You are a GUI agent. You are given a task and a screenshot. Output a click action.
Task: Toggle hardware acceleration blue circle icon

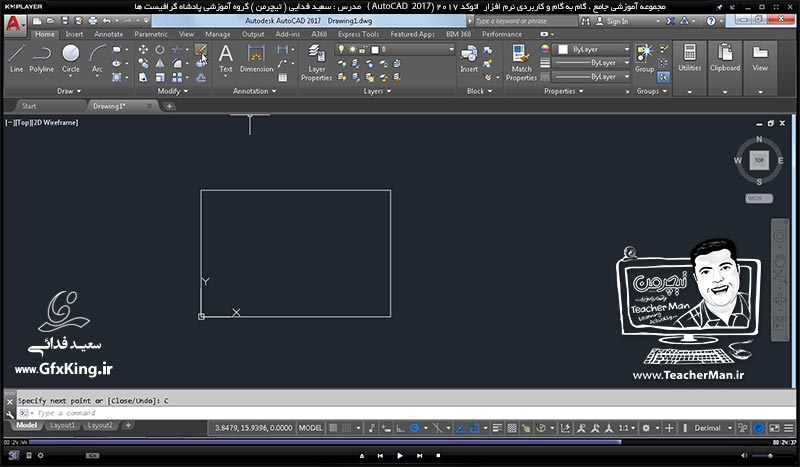click(x=759, y=428)
